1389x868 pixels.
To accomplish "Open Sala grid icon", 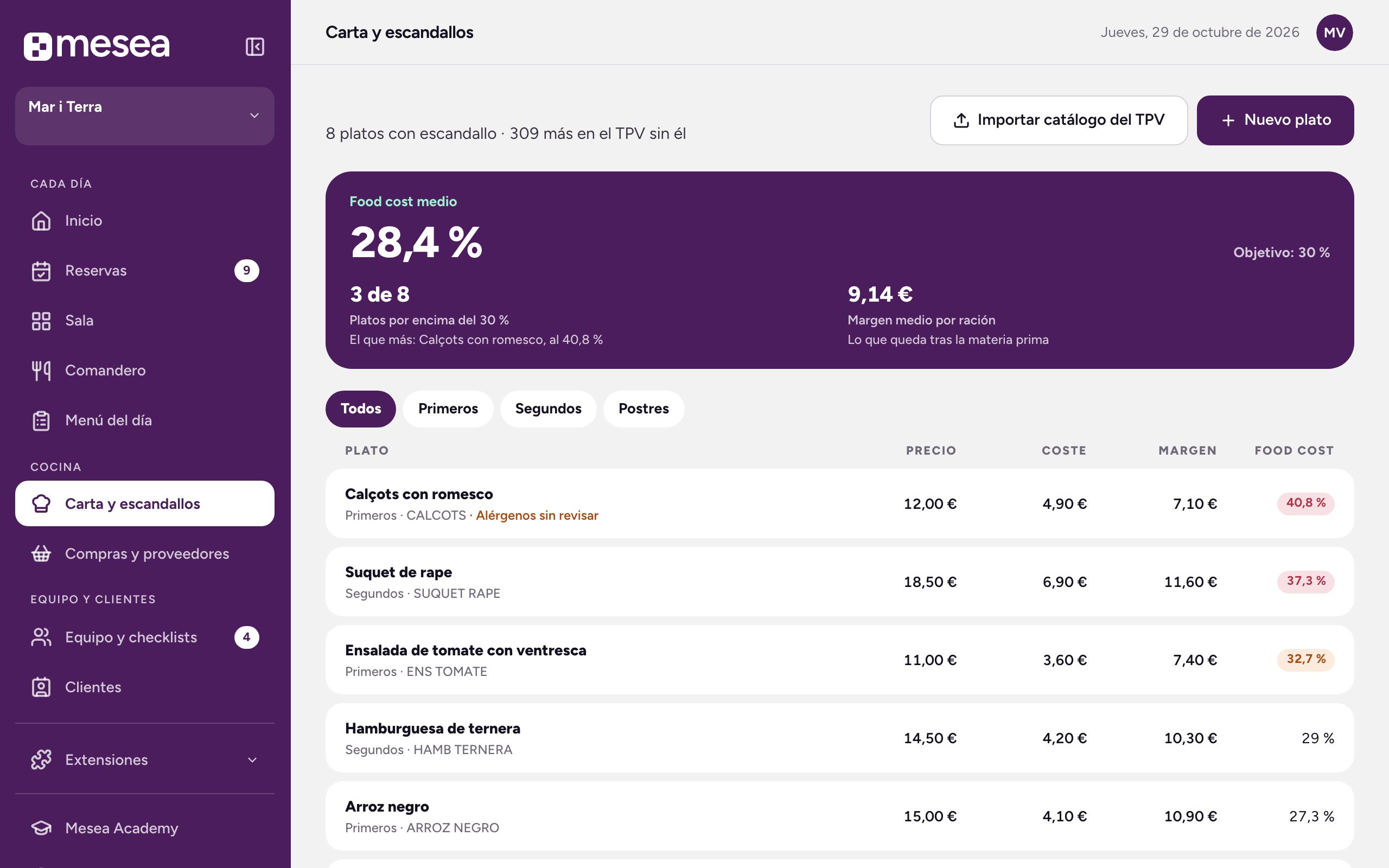I will pos(41,320).
